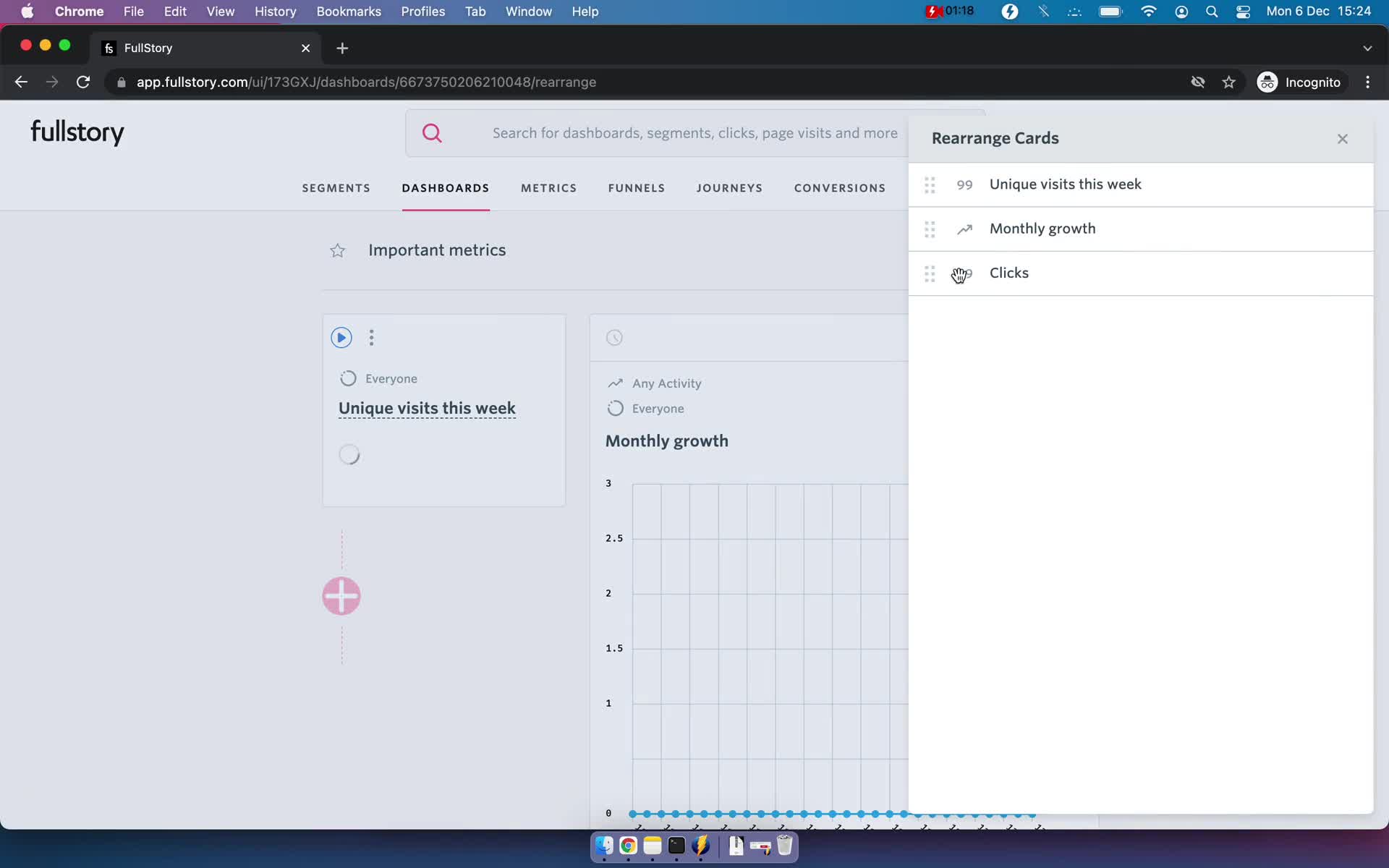Play sessions for Unique visits card
1389x868 pixels.
pyautogui.click(x=341, y=338)
